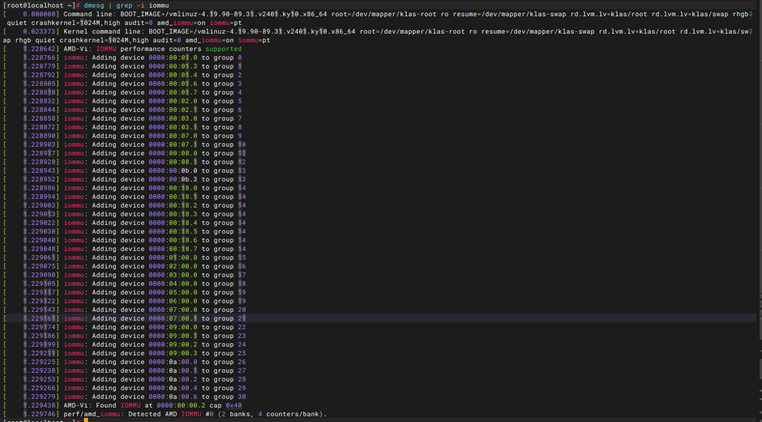This screenshot has height=422, width=762.
Task: Click "group 18" text
Action: coord(230,284)
